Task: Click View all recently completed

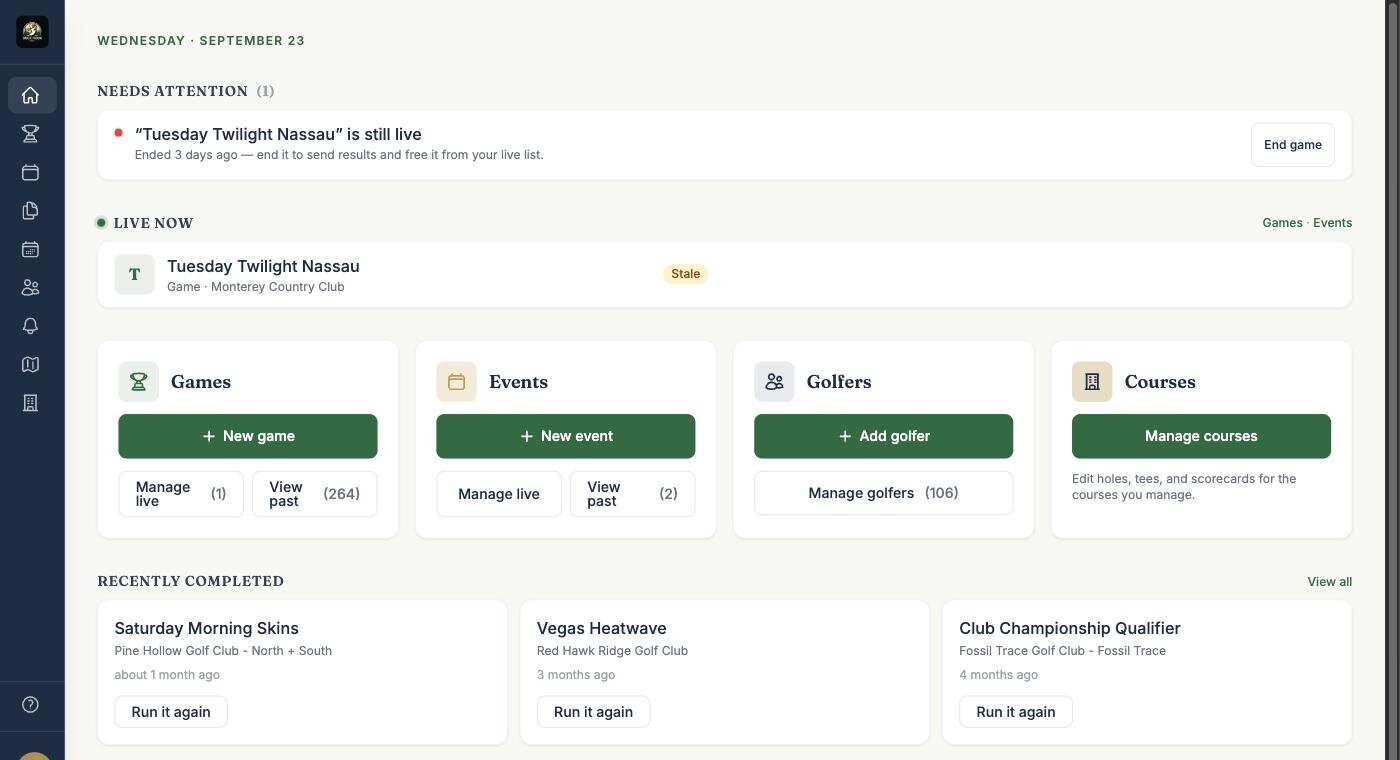Action: [x=1329, y=582]
